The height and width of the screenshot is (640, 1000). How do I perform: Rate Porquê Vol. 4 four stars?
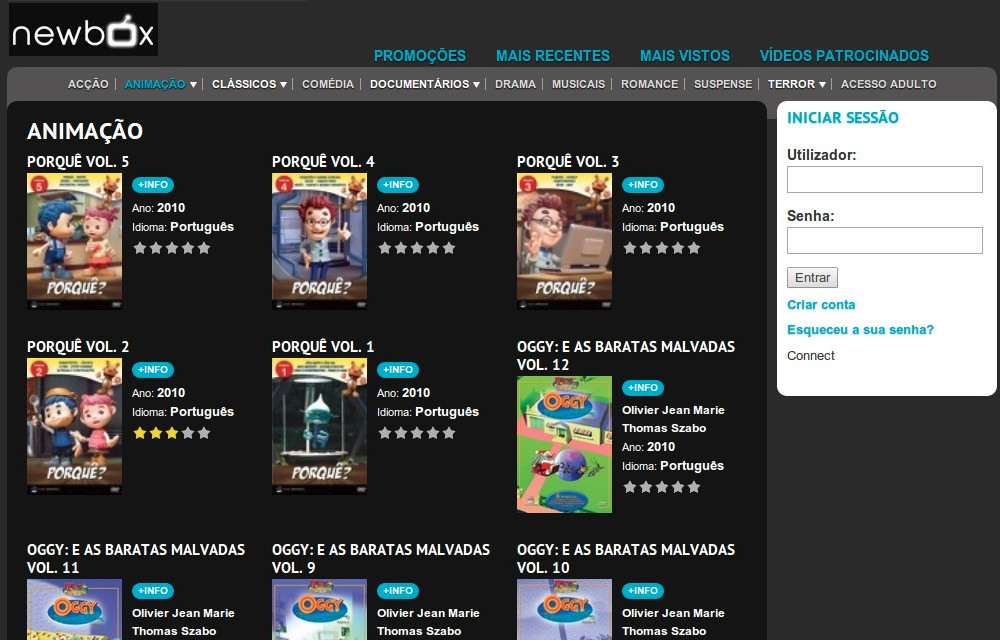432,248
